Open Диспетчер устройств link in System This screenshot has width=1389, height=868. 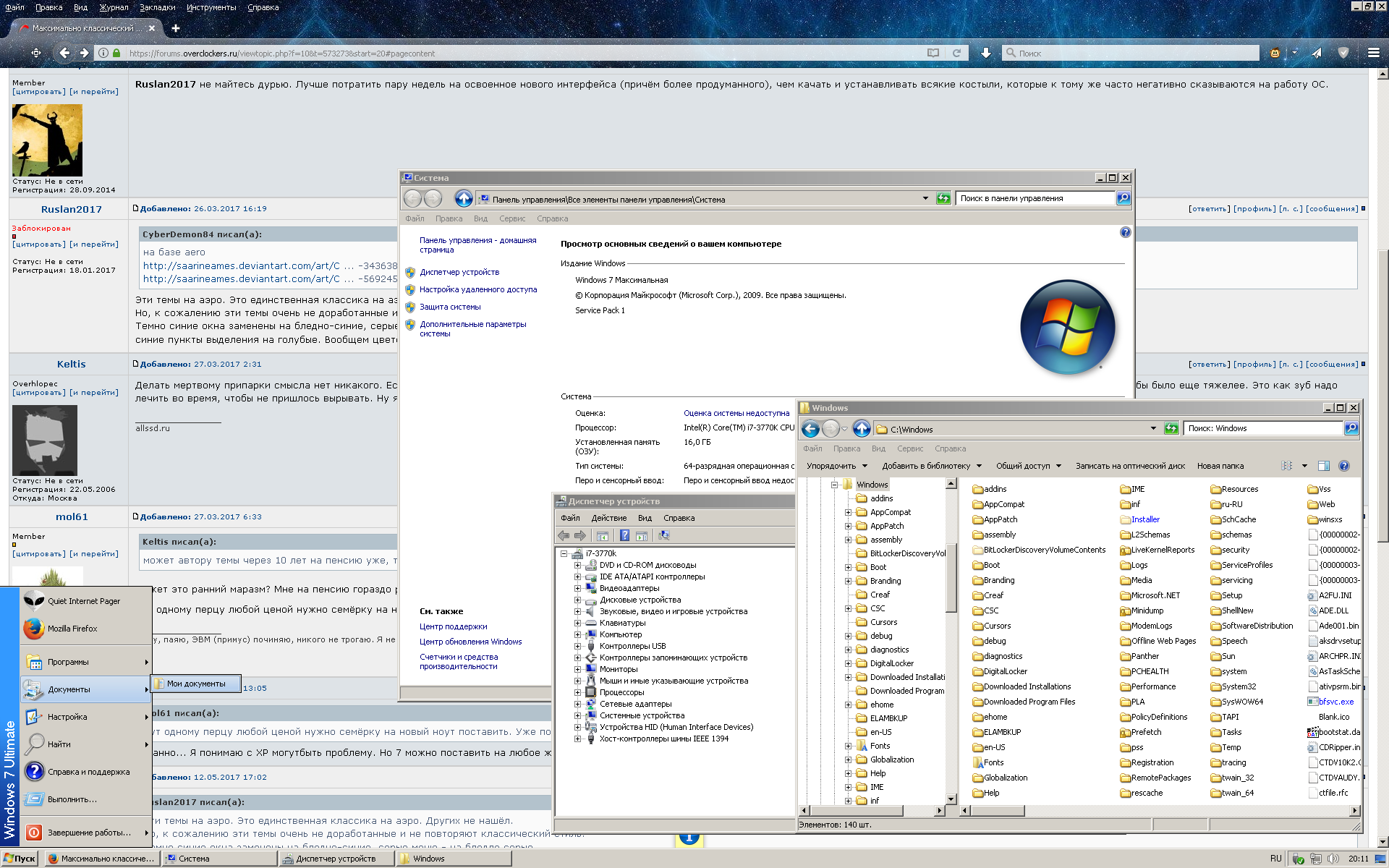pyautogui.click(x=459, y=272)
